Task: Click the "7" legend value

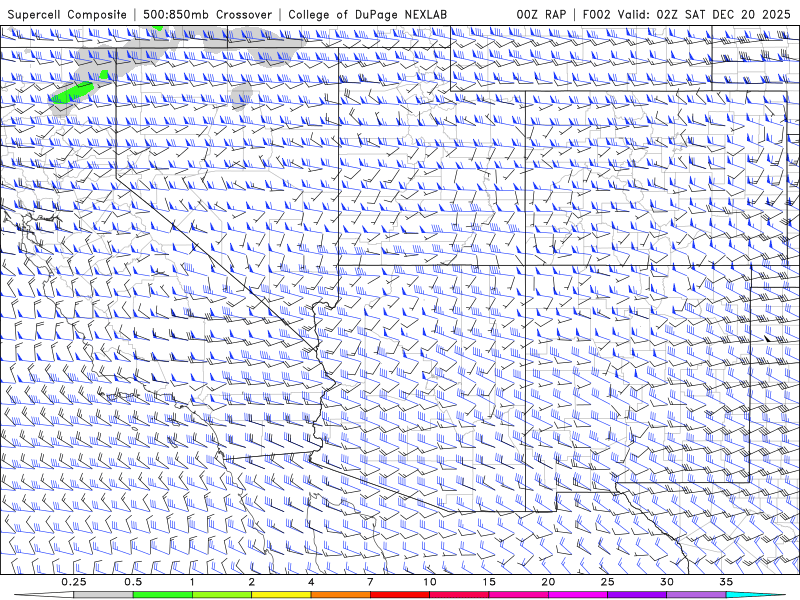Action: (x=370, y=582)
